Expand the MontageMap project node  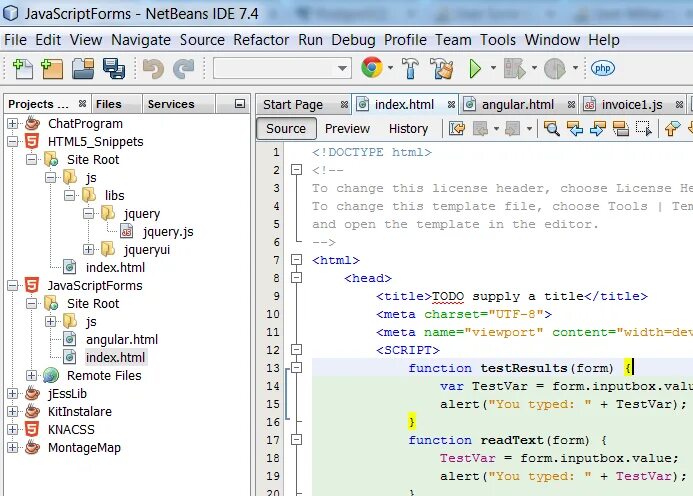13,447
